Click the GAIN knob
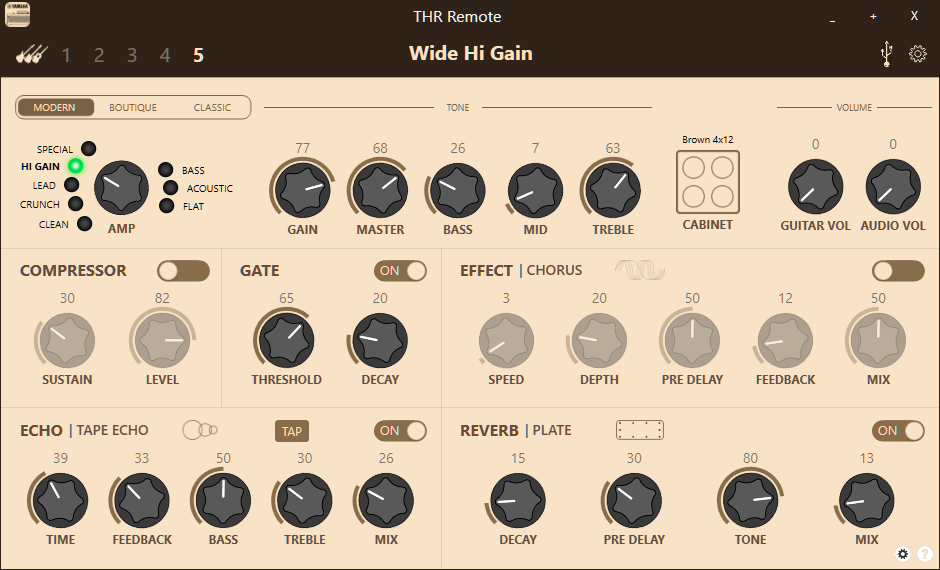The height and width of the screenshot is (570, 940). coord(303,190)
